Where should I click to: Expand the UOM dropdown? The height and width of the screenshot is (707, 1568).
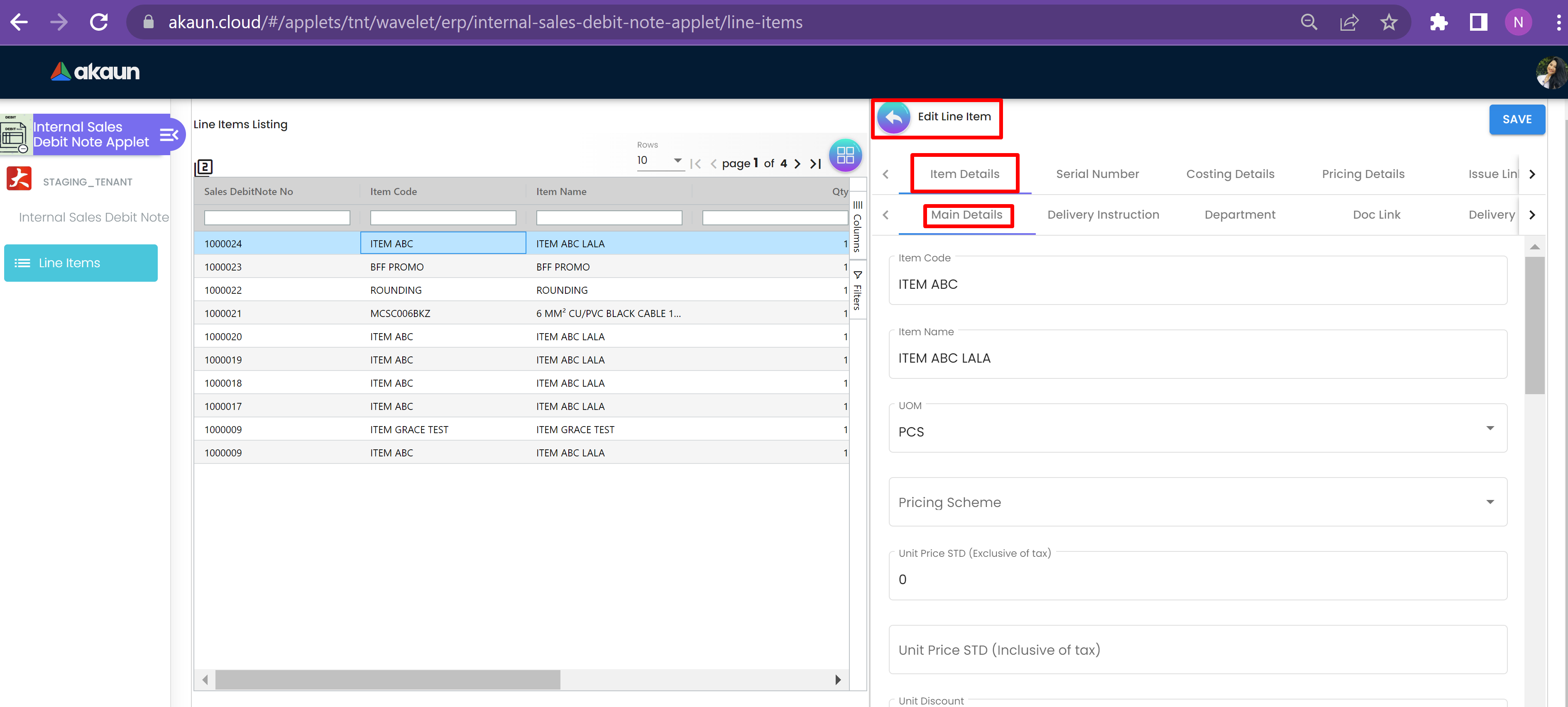tap(1490, 428)
